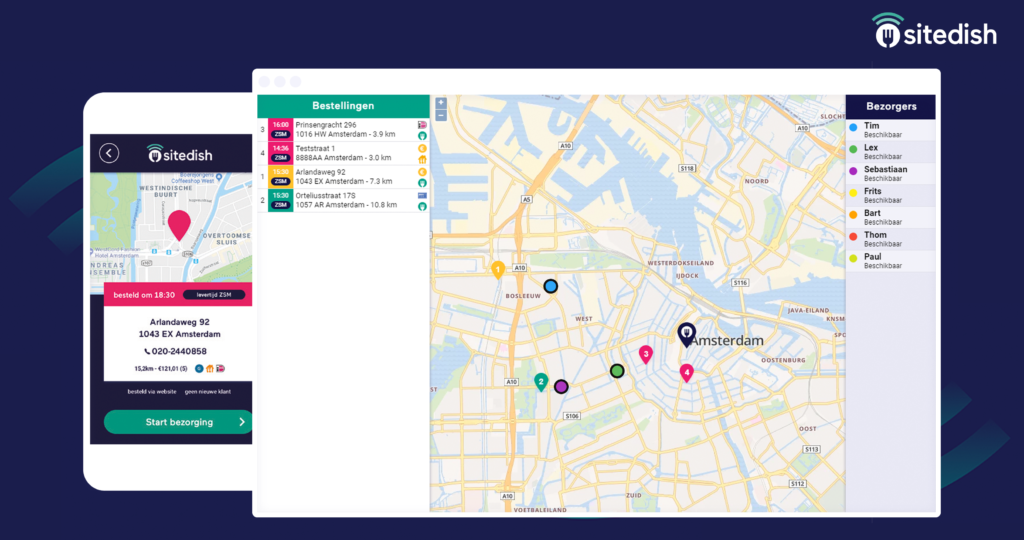Click the Bezorgers panel header

coord(890,106)
